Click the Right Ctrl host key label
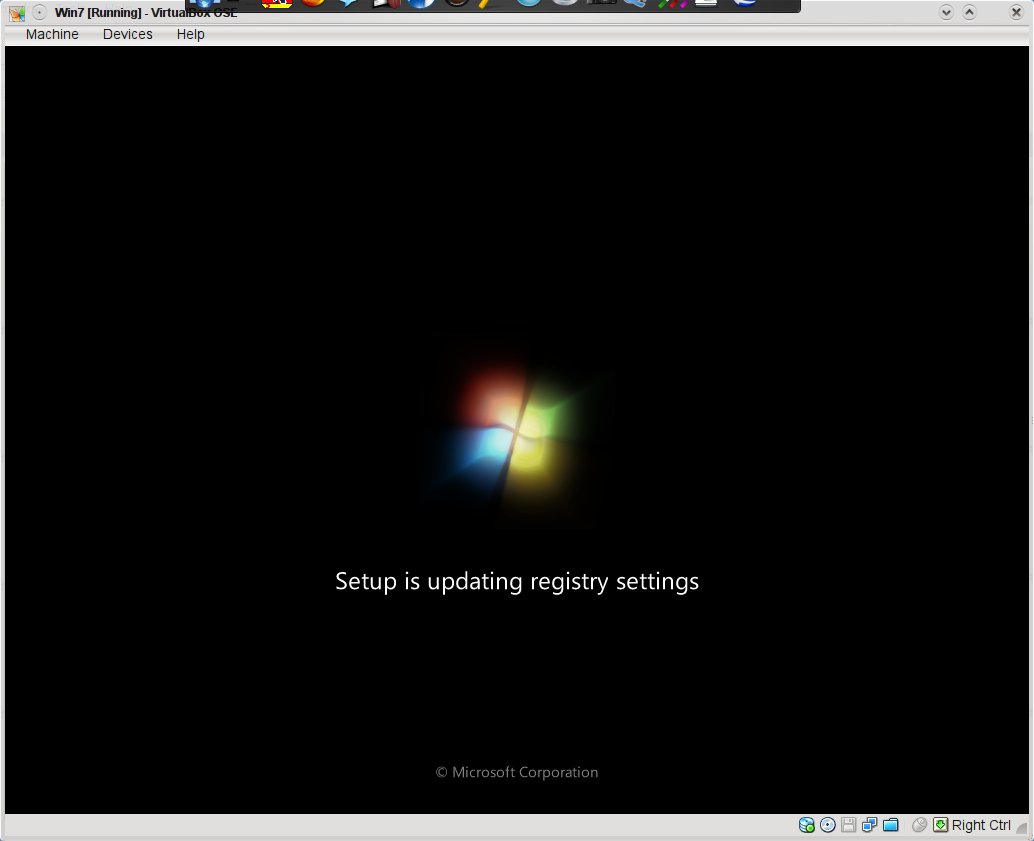The width and height of the screenshot is (1034, 841). coord(981,825)
